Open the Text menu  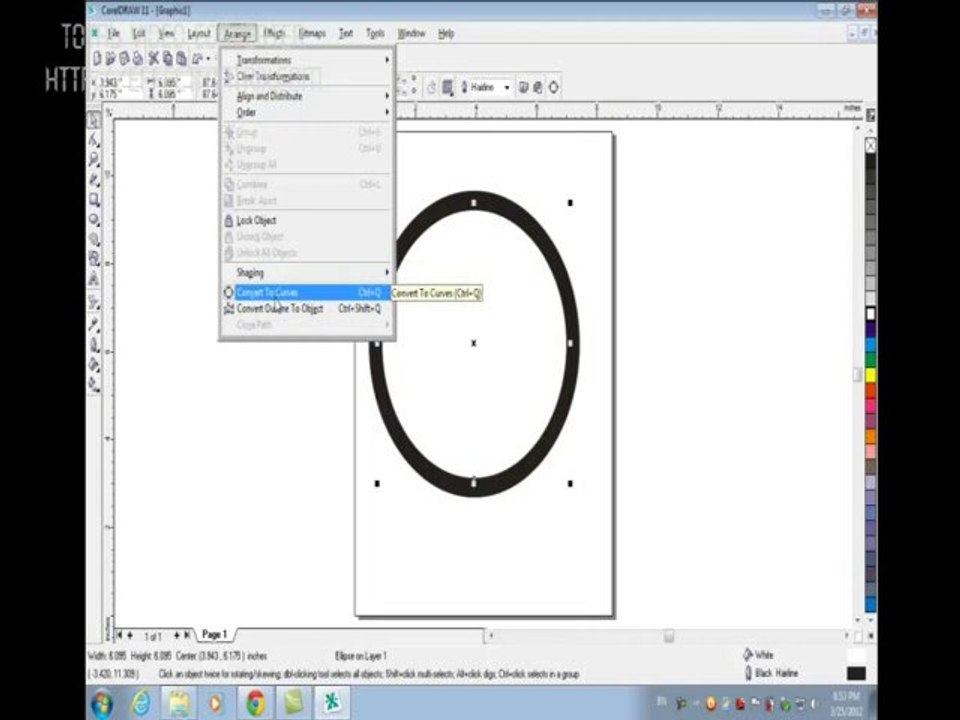pos(346,33)
